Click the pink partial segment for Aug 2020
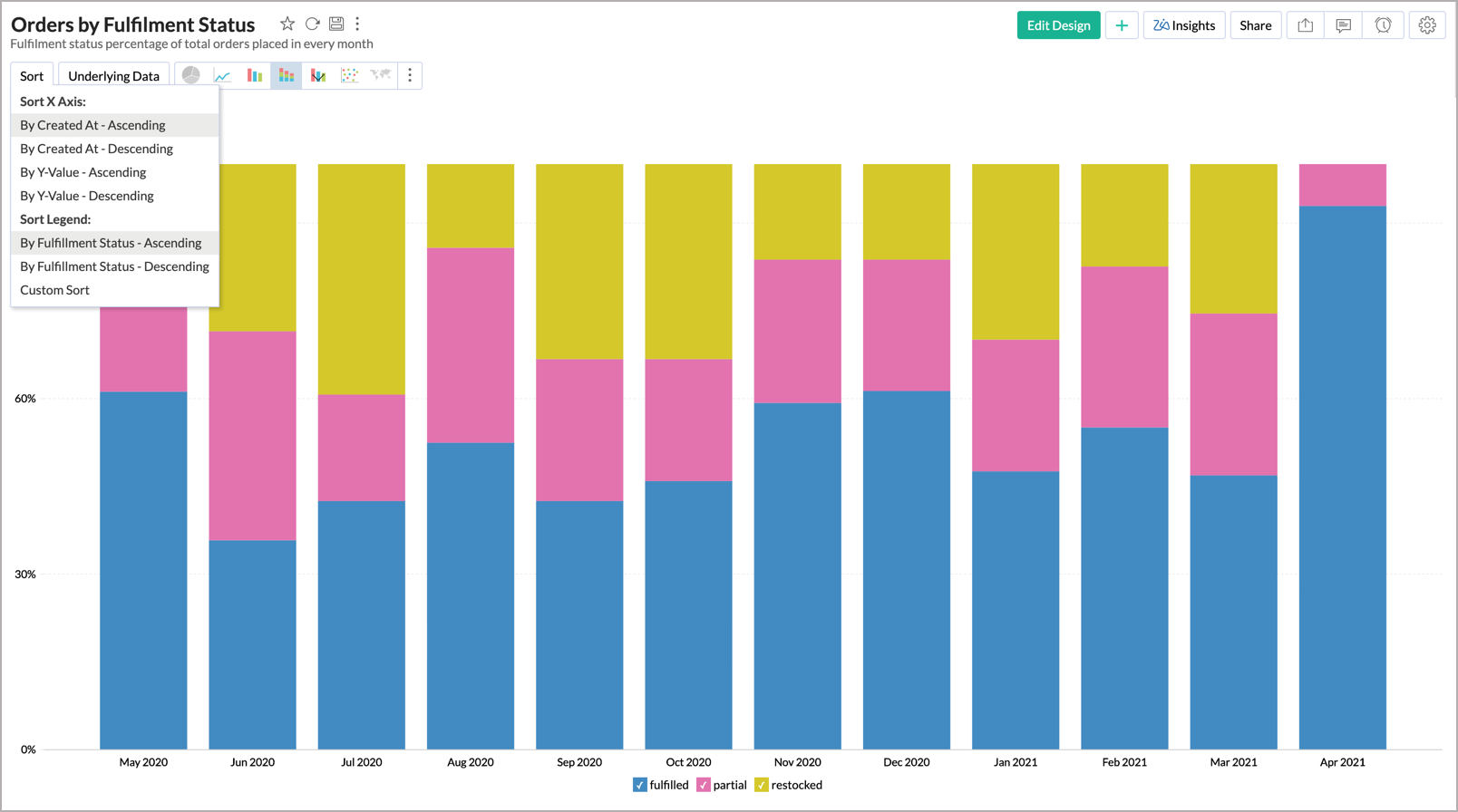 coord(471,344)
